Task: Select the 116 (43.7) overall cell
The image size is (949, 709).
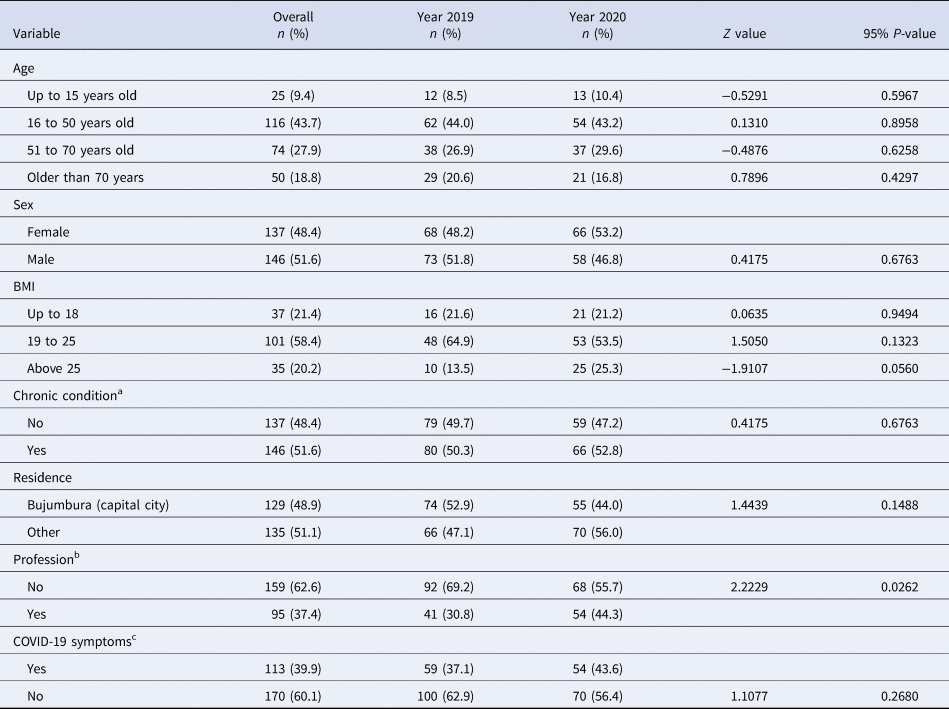Action: (x=293, y=123)
